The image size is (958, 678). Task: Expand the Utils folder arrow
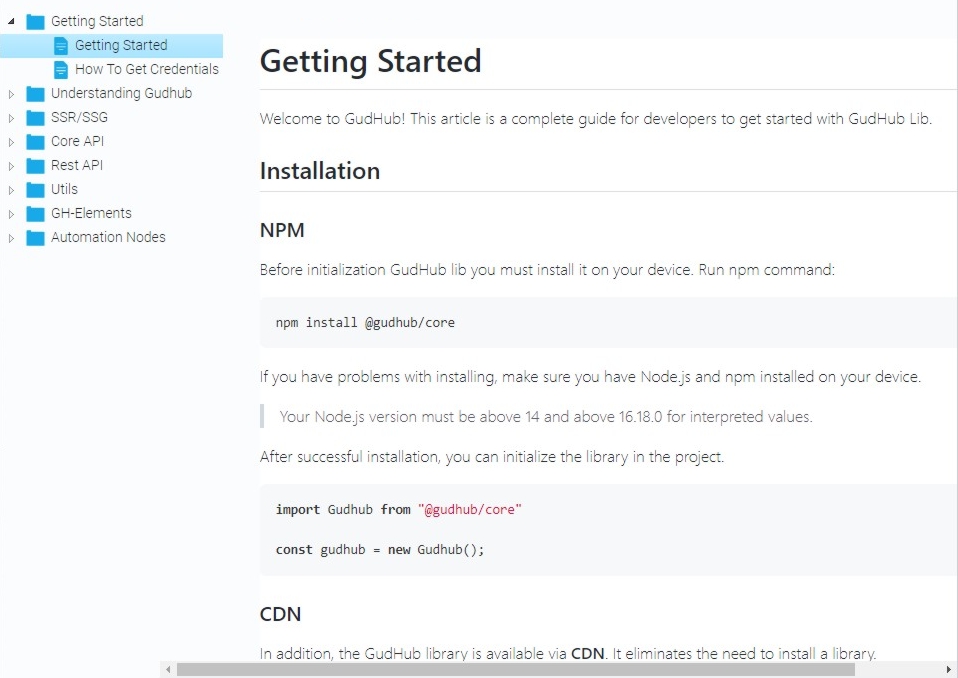click(11, 190)
